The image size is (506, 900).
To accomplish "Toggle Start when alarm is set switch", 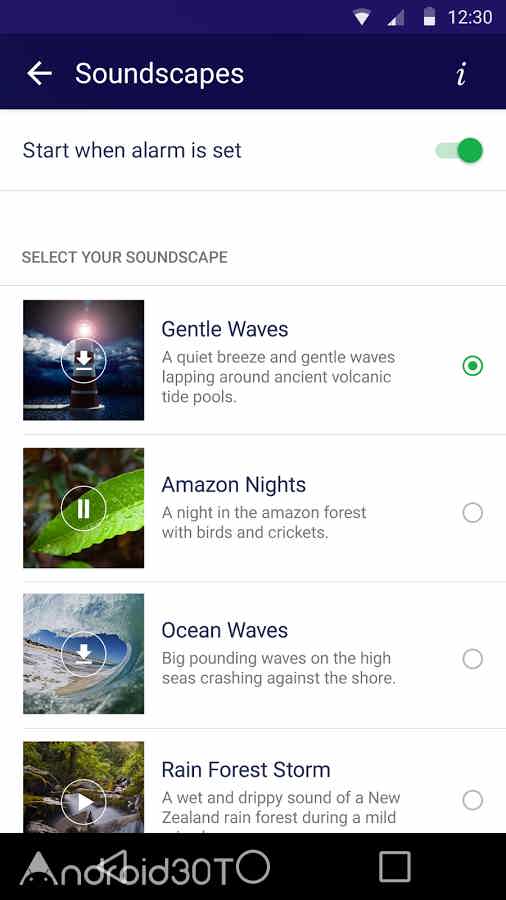I will tap(460, 150).
